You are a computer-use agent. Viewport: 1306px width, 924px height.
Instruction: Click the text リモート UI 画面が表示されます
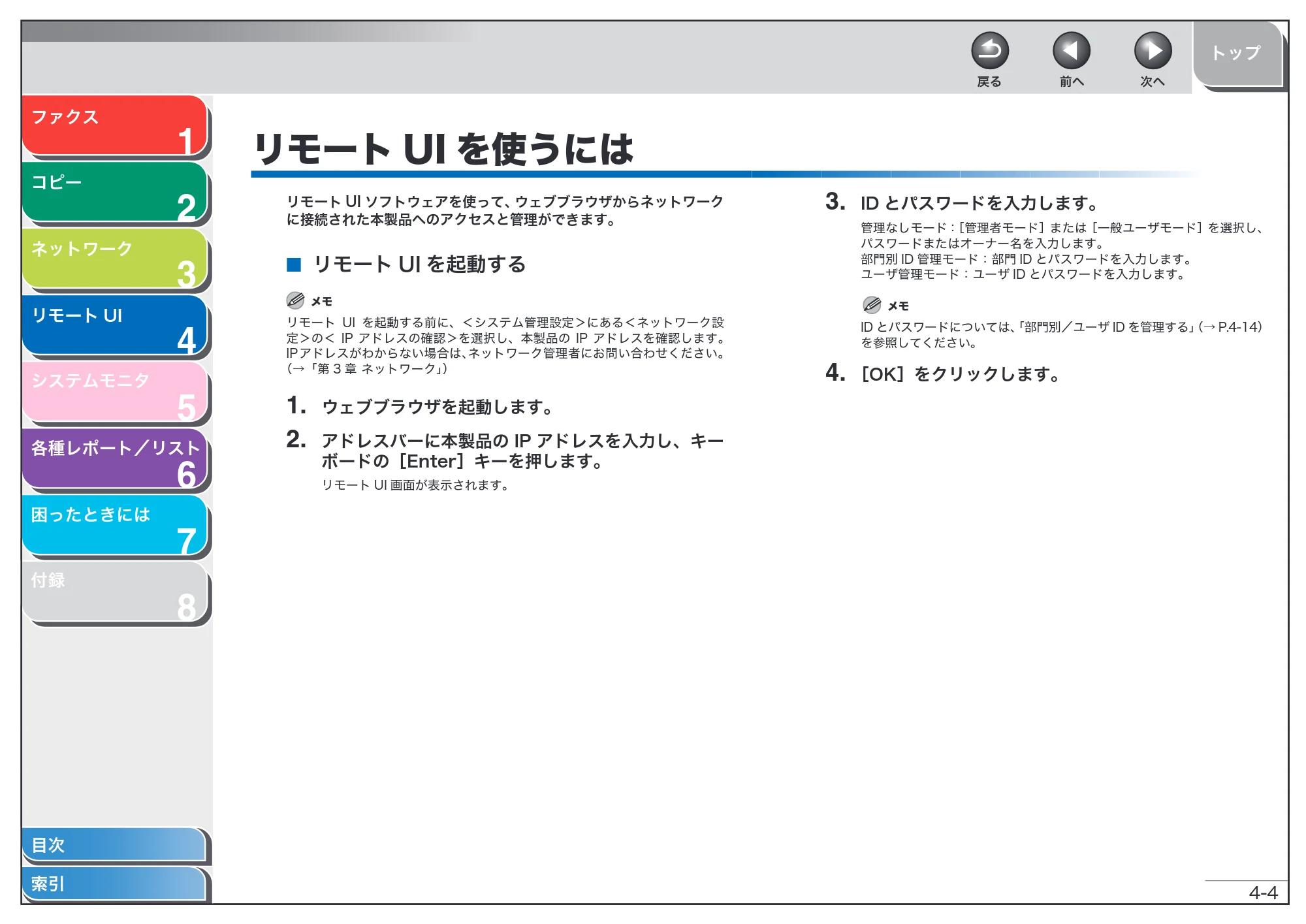coord(415,485)
